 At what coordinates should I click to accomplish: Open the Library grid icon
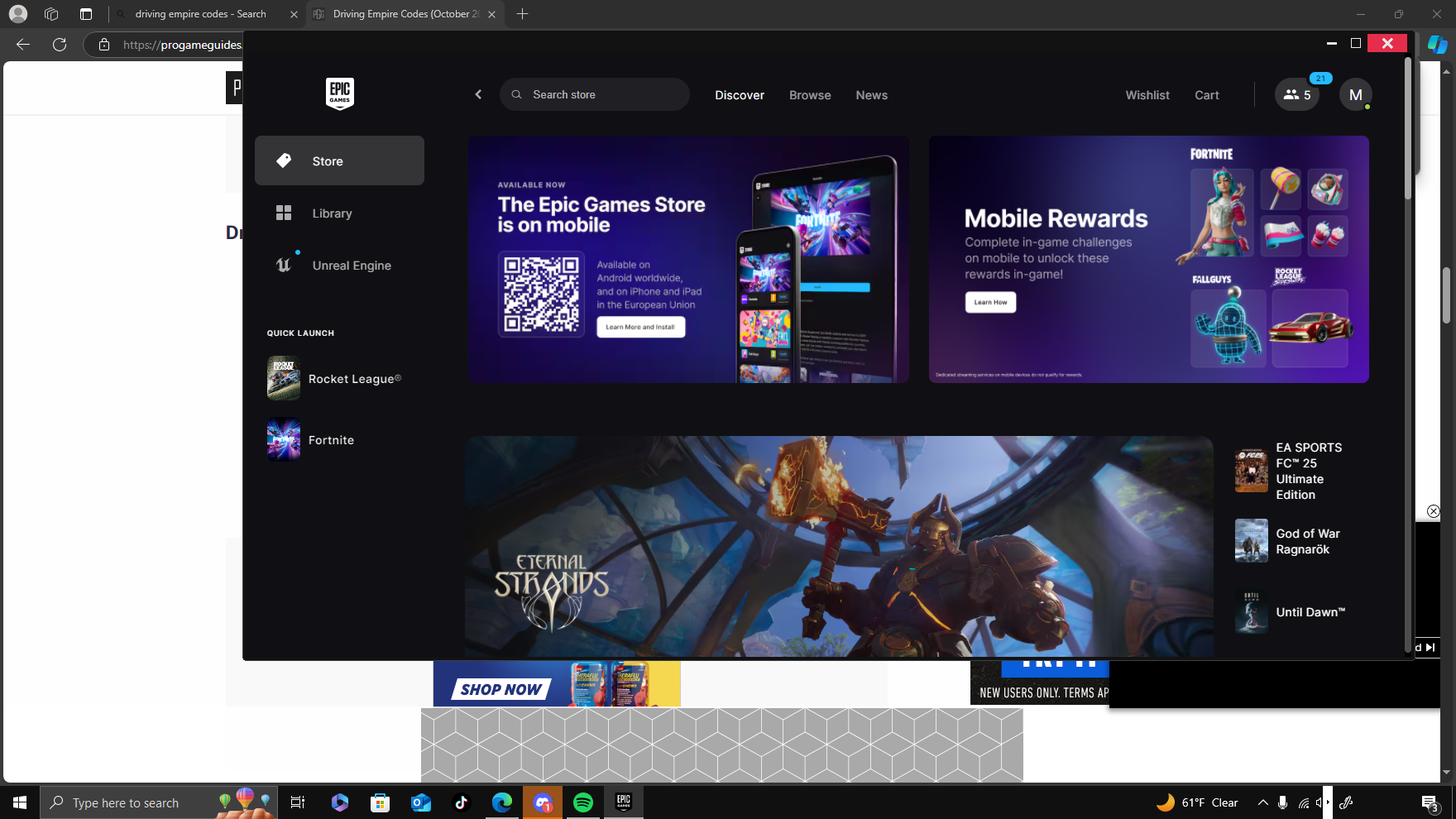[x=284, y=213]
